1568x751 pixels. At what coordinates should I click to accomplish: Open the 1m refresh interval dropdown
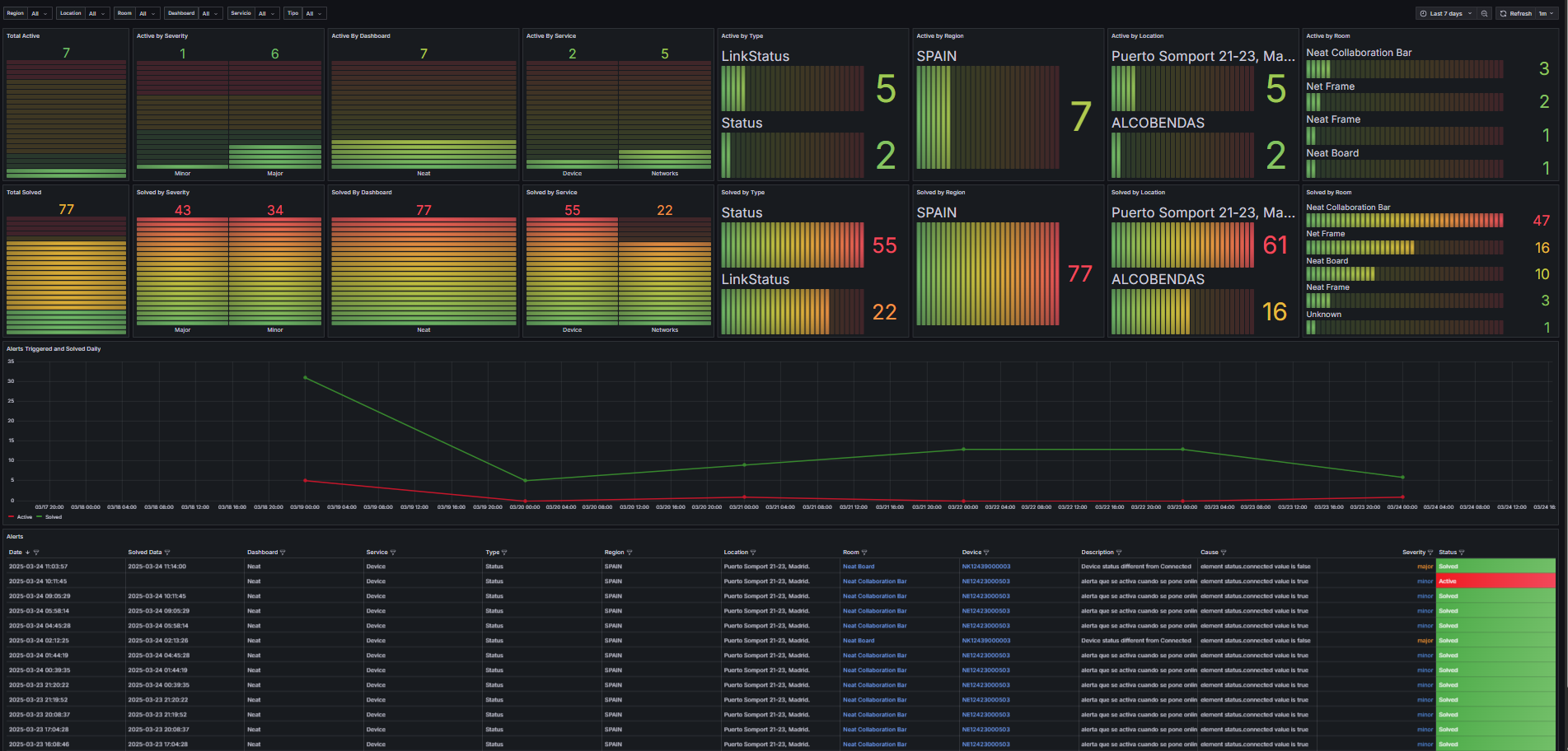(x=1546, y=13)
